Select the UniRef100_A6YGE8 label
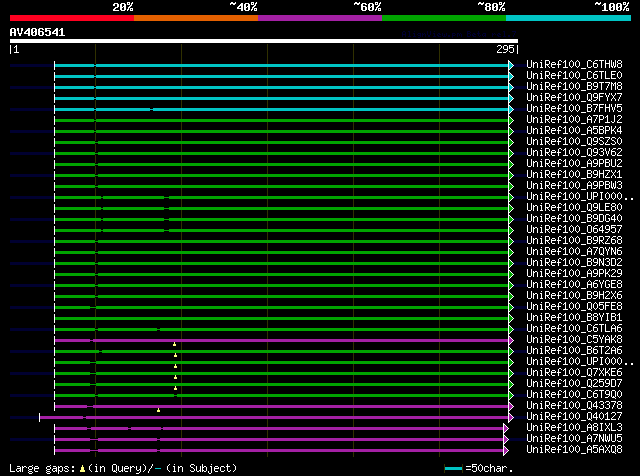This screenshot has height=476, width=640. [574, 285]
